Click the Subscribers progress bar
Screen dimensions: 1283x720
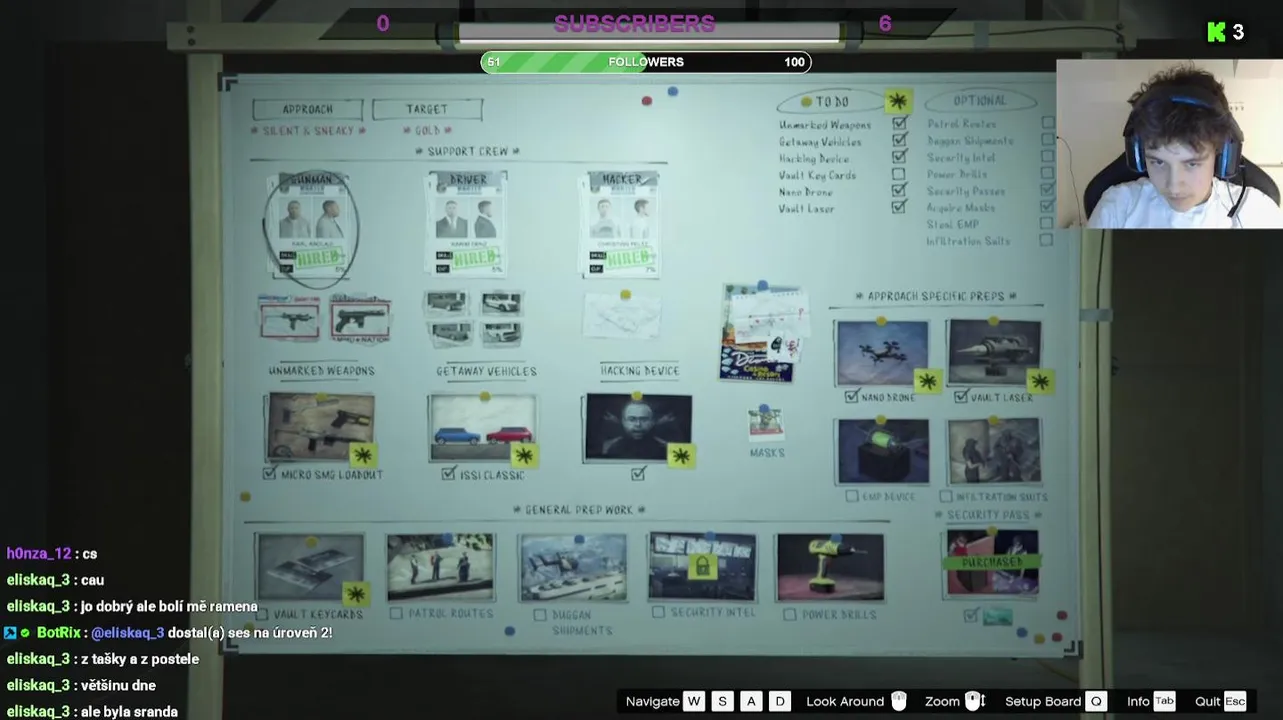click(x=648, y=34)
